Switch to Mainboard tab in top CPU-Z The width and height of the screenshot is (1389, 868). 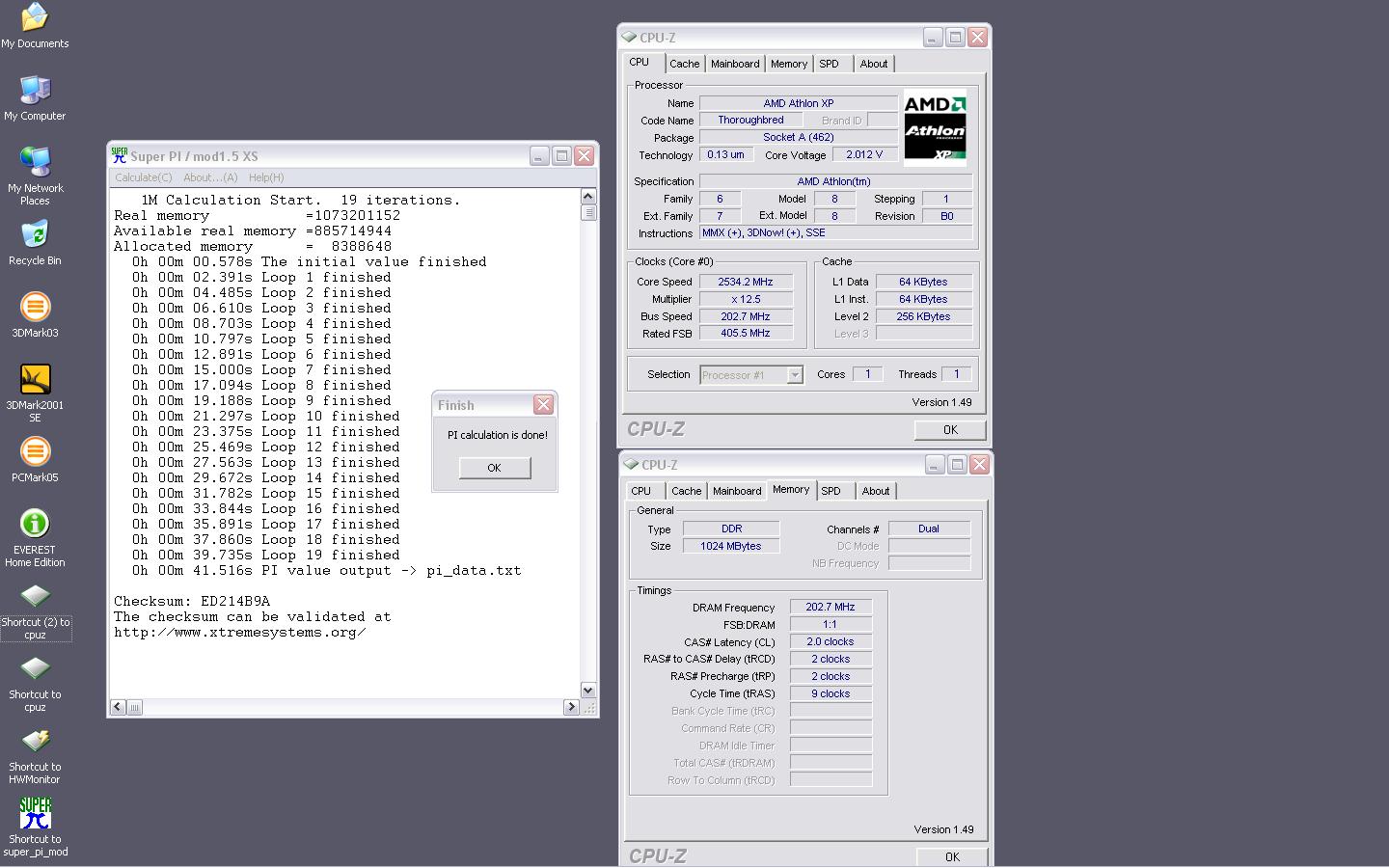pos(735,64)
